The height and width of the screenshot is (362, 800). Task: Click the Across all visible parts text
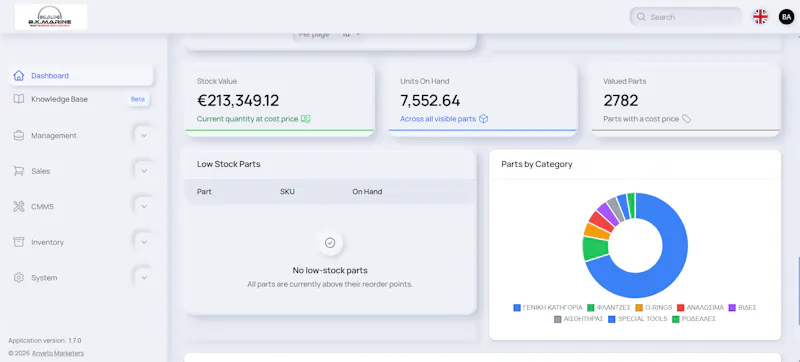pyautogui.click(x=438, y=119)
